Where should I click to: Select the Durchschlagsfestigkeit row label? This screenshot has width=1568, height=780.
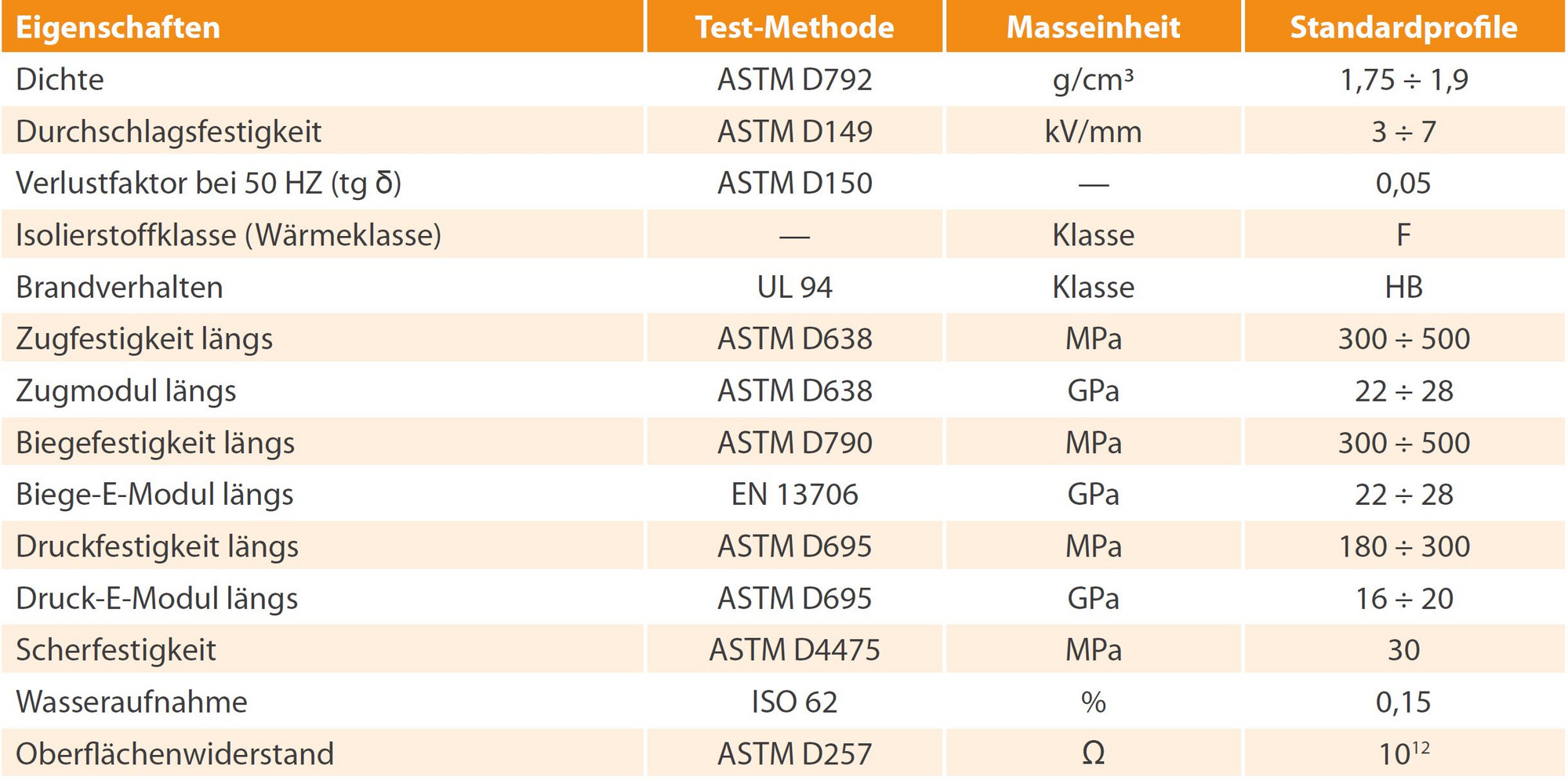[169, 132]
